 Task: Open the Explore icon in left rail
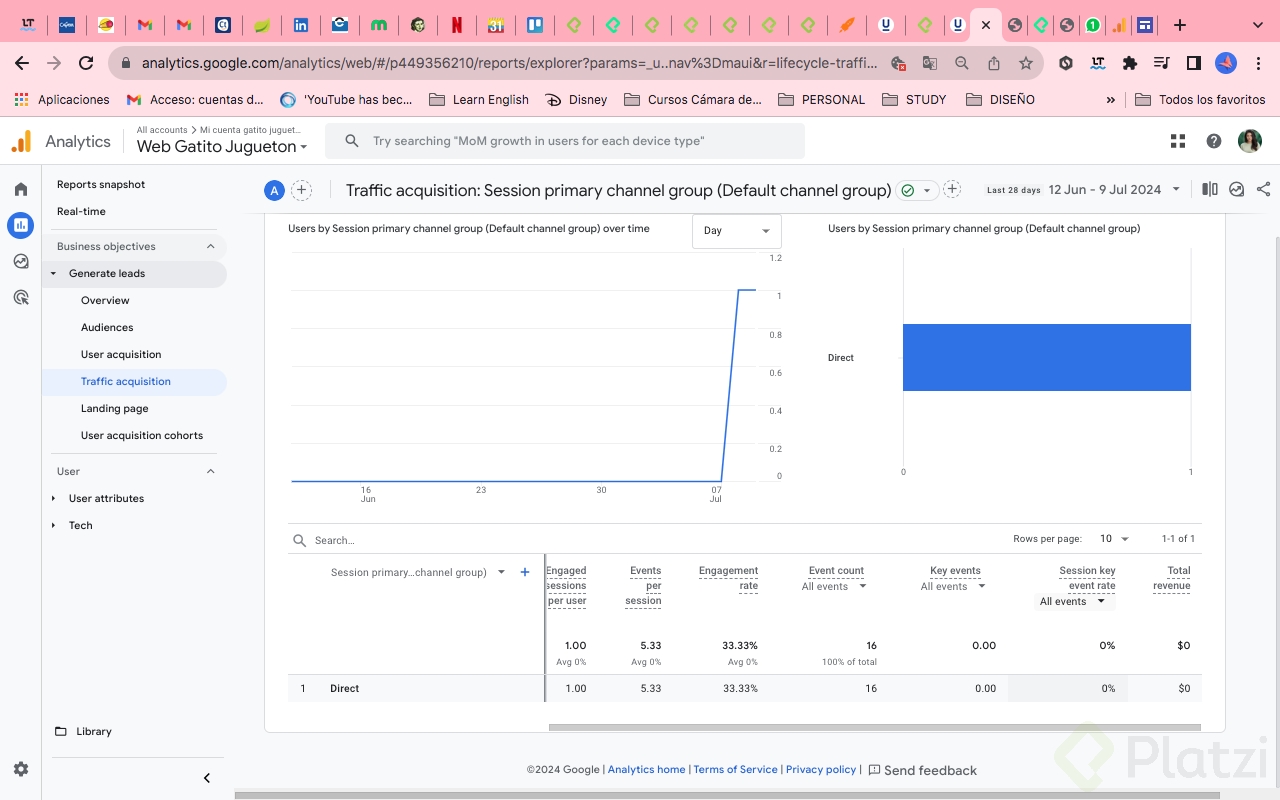click(x=20, y=261)
